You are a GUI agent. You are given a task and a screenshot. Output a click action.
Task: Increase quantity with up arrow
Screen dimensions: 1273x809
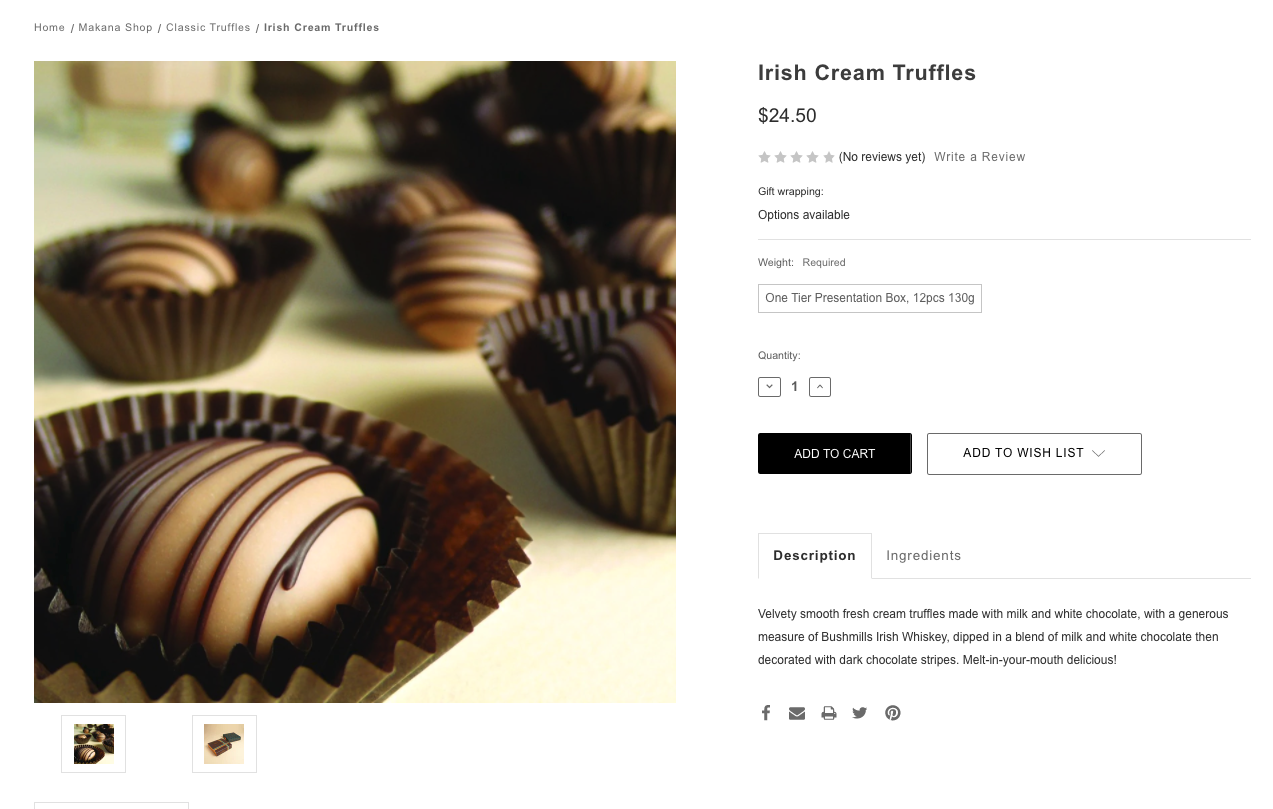820,387
